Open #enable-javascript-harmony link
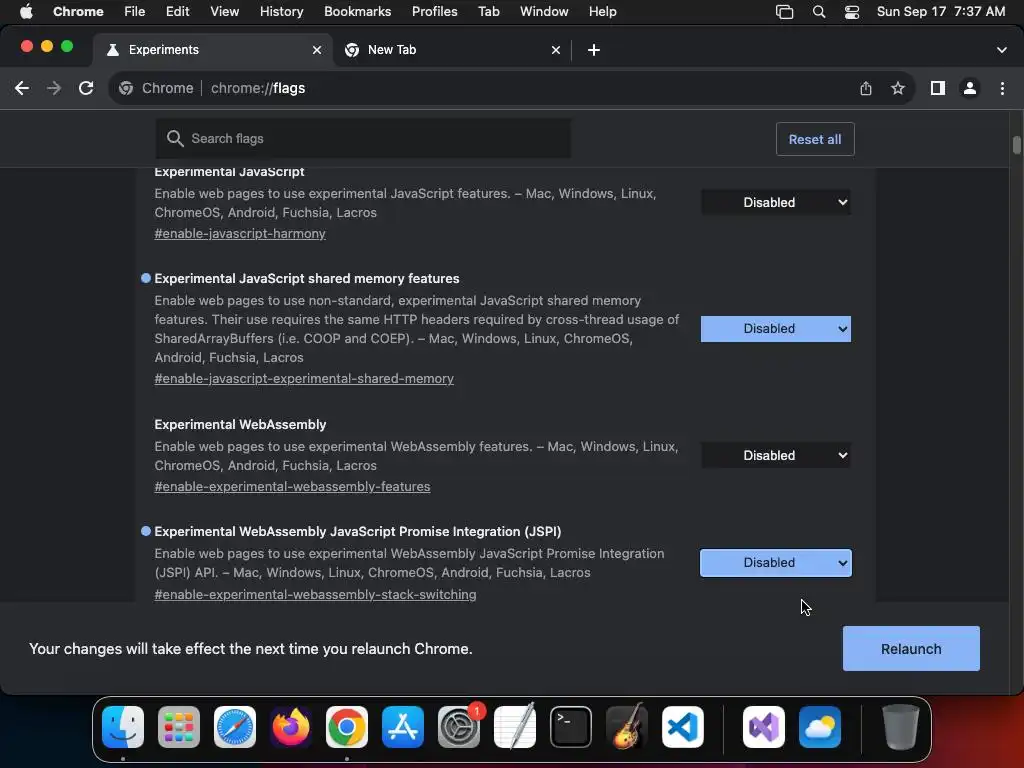 click(x=240, y=233)
